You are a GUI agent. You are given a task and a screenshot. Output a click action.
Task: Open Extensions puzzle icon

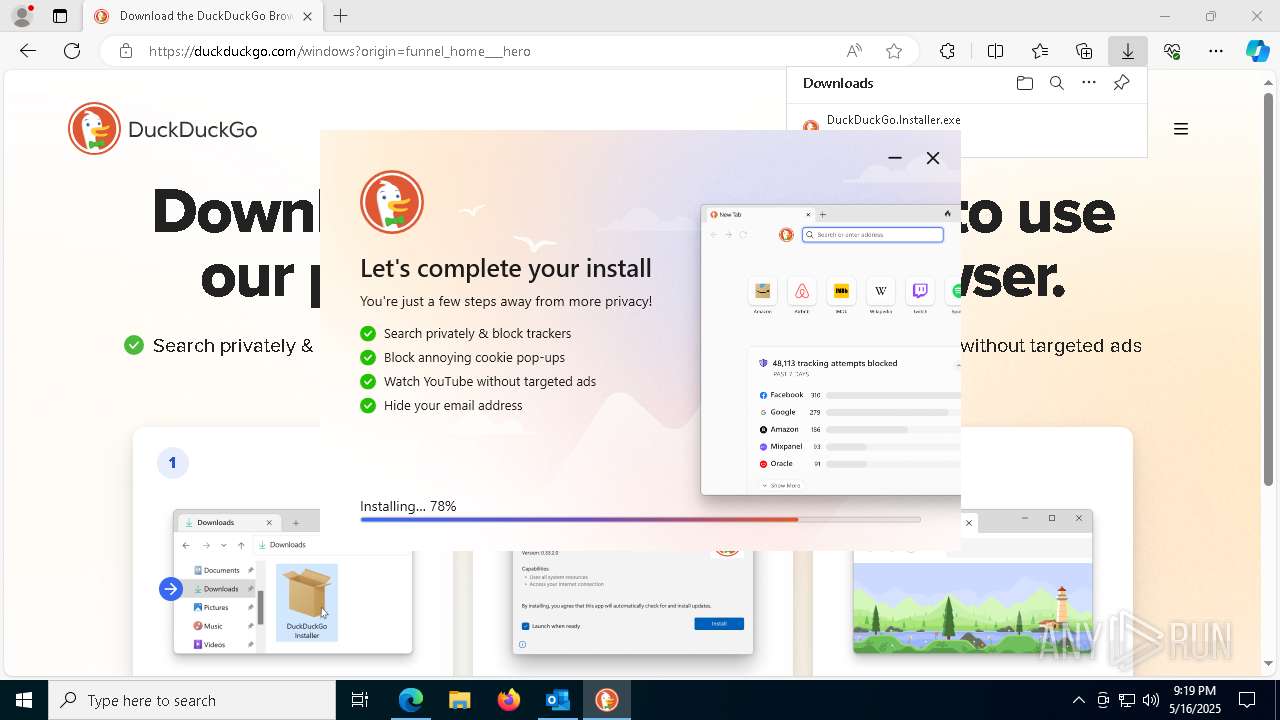(947, 51)
